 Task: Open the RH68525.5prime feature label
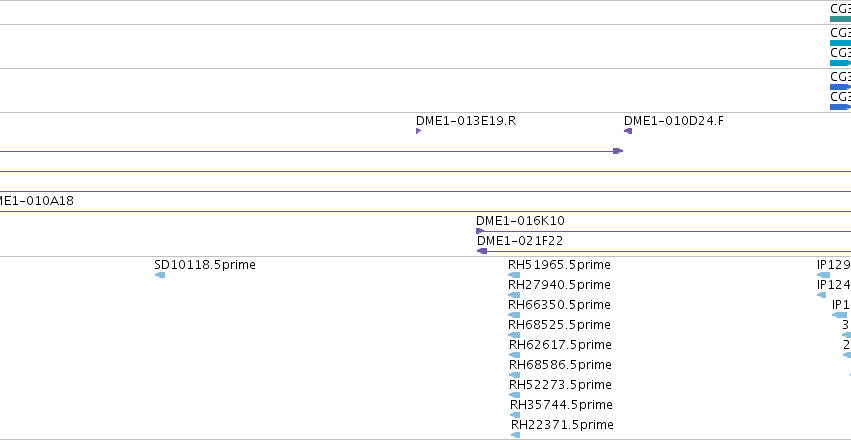coord(559,324)
